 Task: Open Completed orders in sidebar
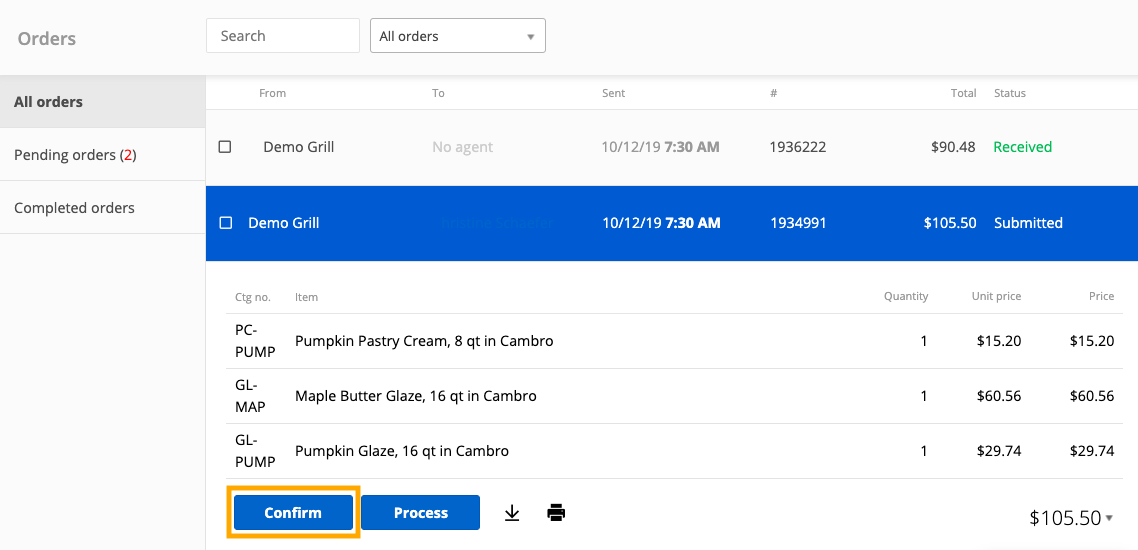click(102, 208)
